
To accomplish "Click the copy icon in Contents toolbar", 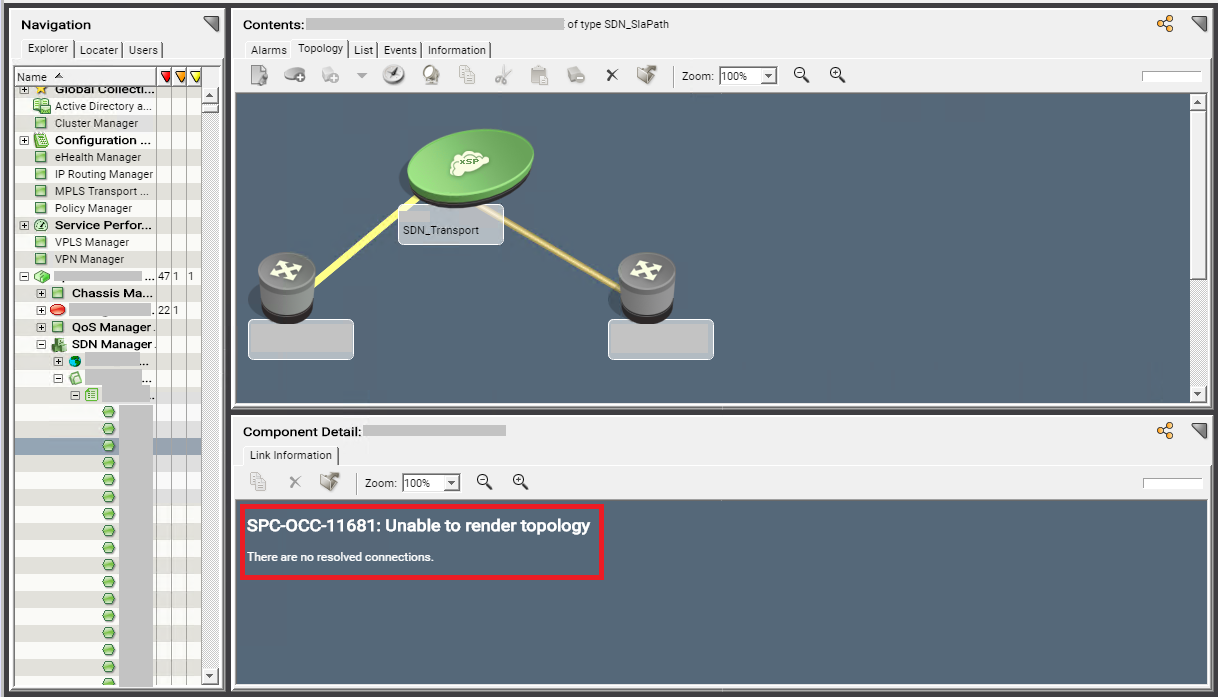I will point(466,75).
